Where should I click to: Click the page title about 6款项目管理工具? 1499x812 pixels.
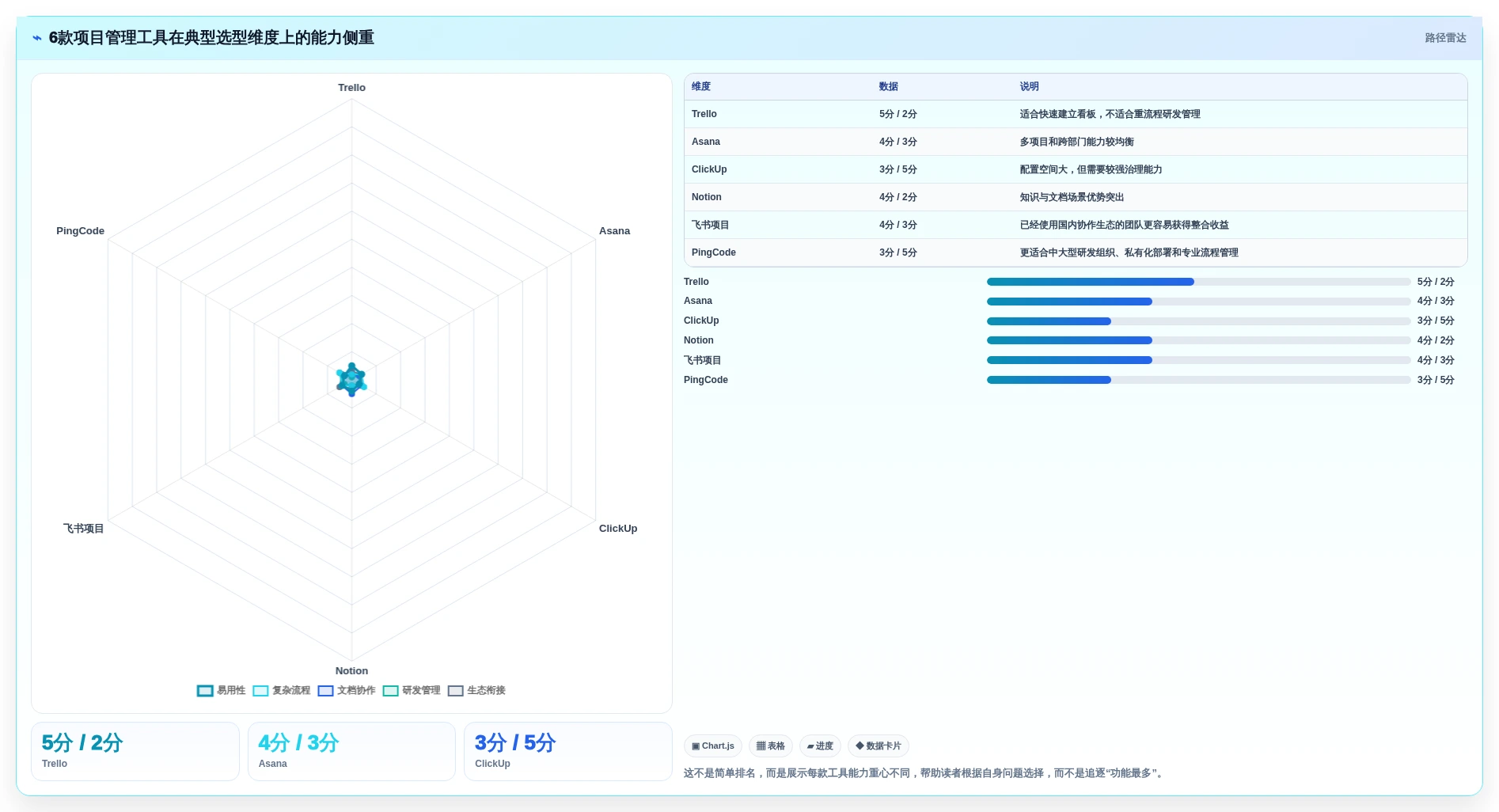(x=211, y=38)
